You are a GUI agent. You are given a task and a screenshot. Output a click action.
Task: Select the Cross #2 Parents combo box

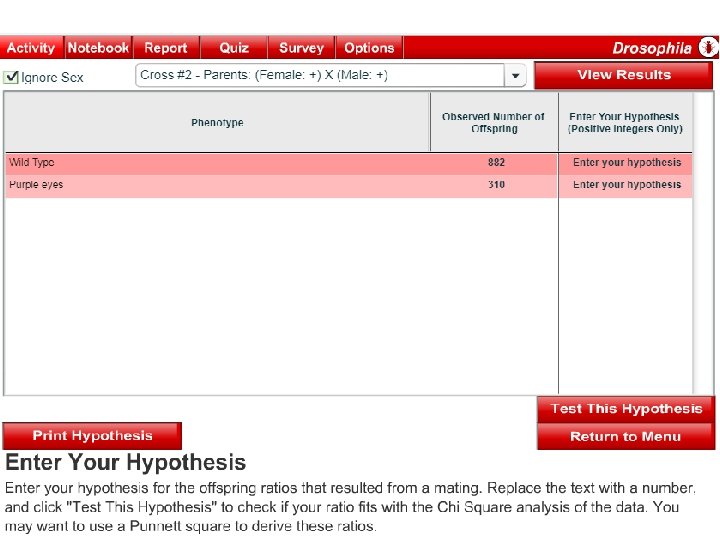pos(331,75)
